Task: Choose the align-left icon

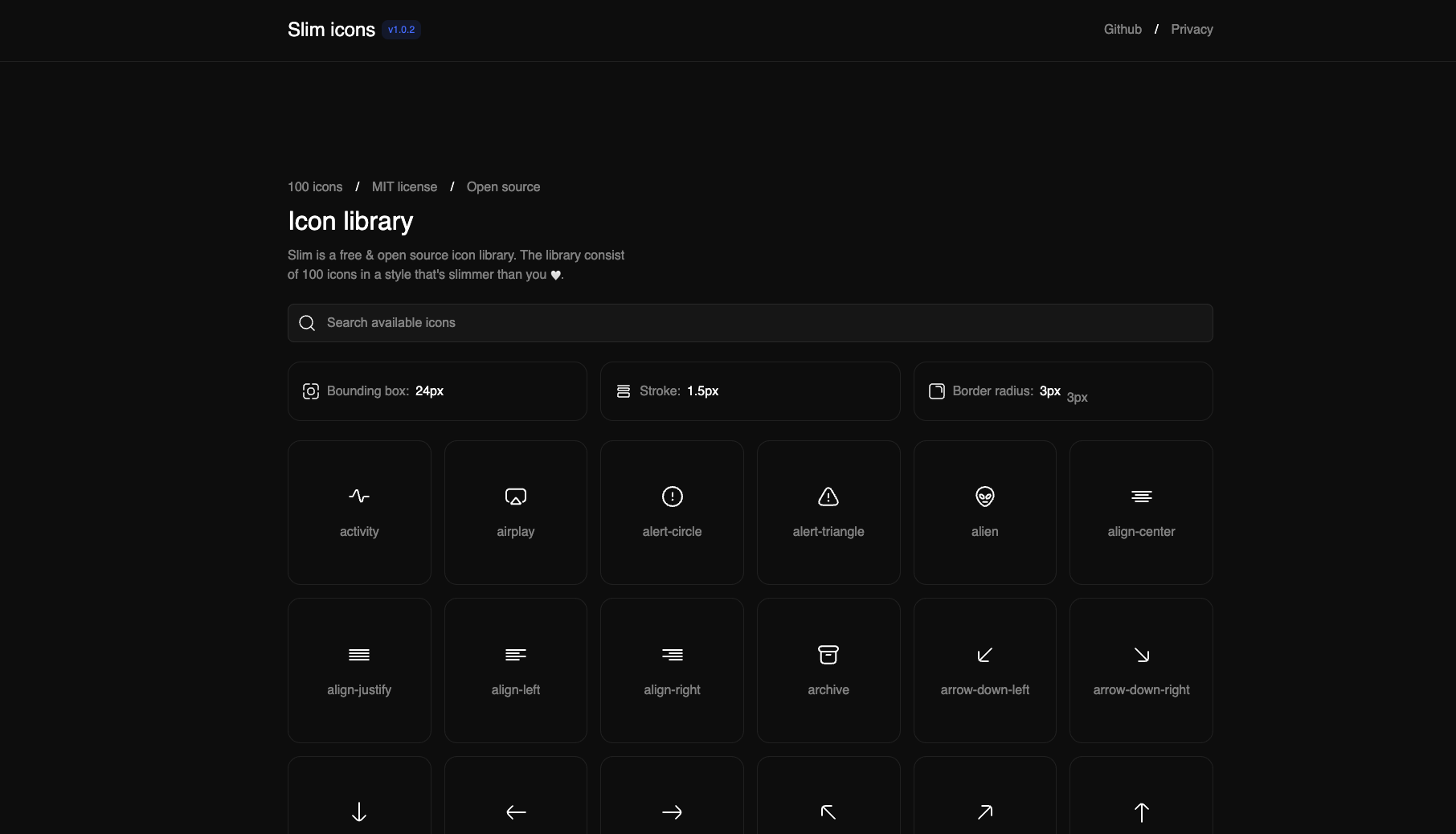Action: point(515,670)
